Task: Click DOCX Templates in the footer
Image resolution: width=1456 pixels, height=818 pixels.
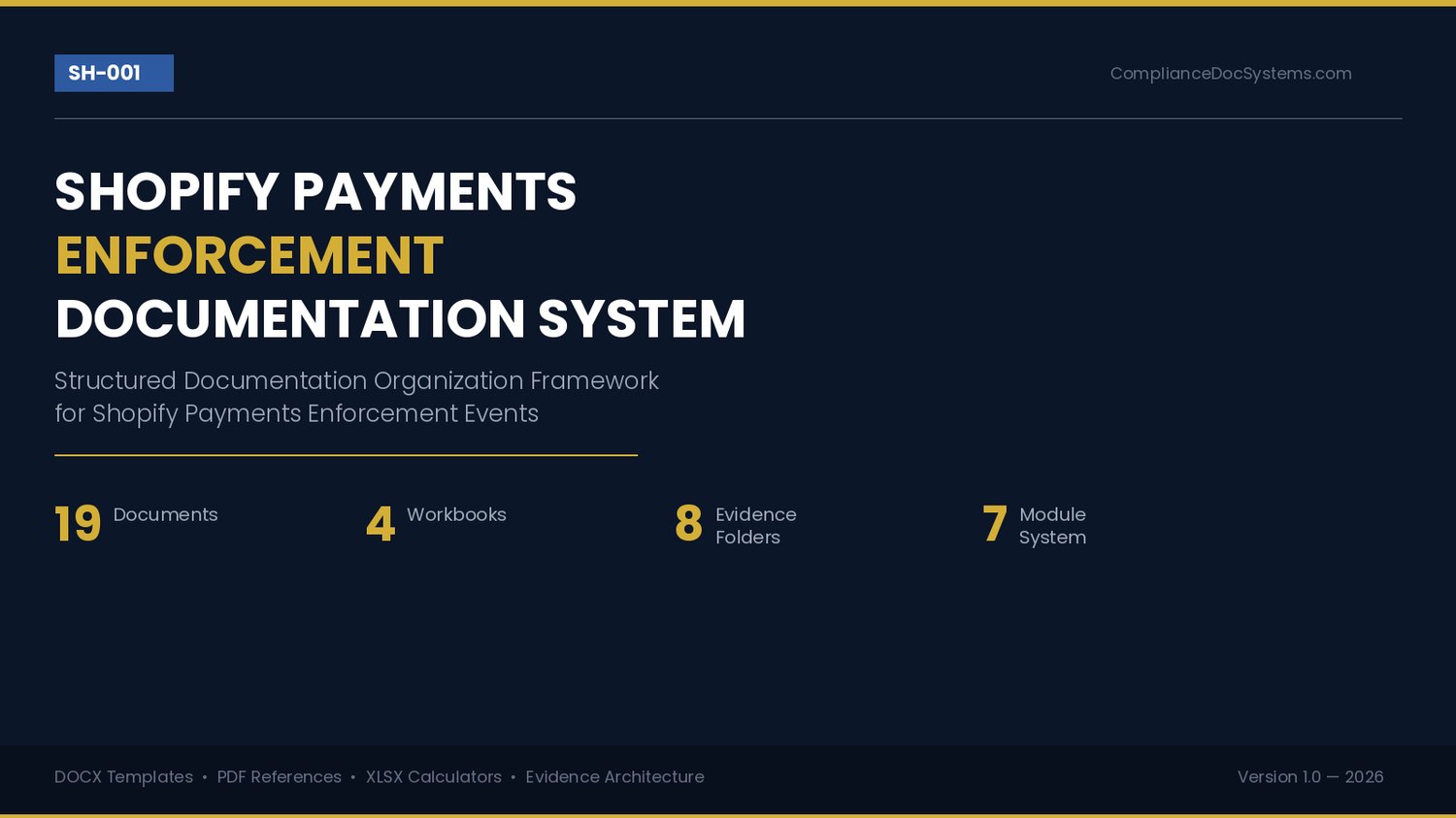Action: (123, 777)
